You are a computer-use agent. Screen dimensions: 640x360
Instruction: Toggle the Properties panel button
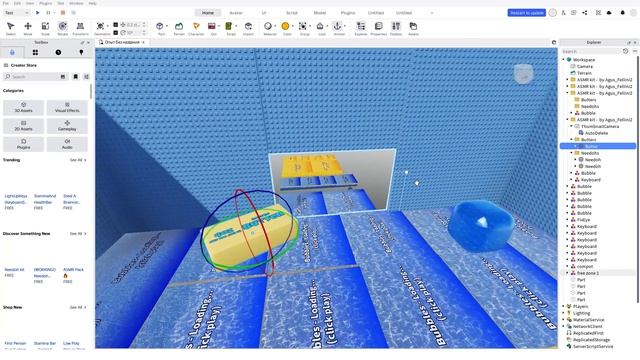click(x=378, y=28)
